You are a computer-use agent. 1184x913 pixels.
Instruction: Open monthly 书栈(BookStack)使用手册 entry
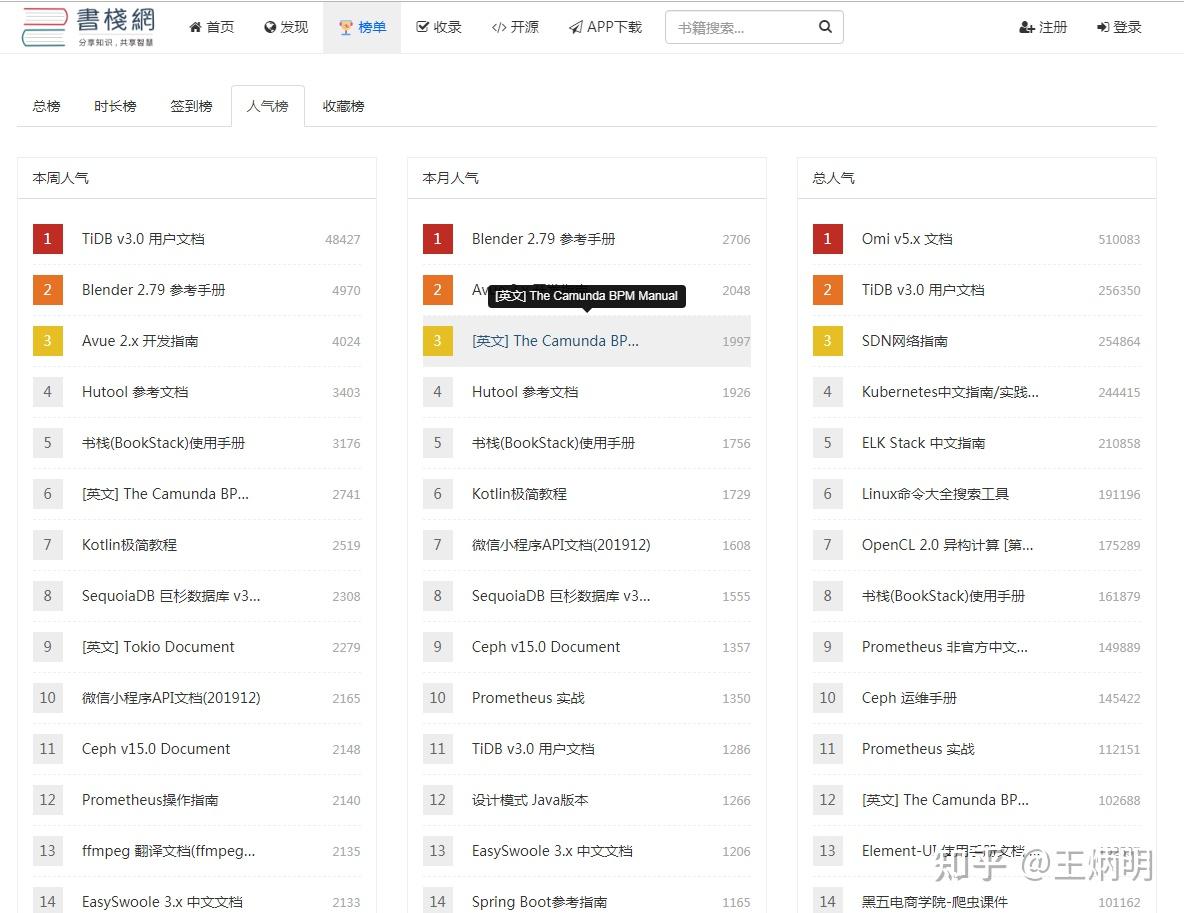[553, 443]
